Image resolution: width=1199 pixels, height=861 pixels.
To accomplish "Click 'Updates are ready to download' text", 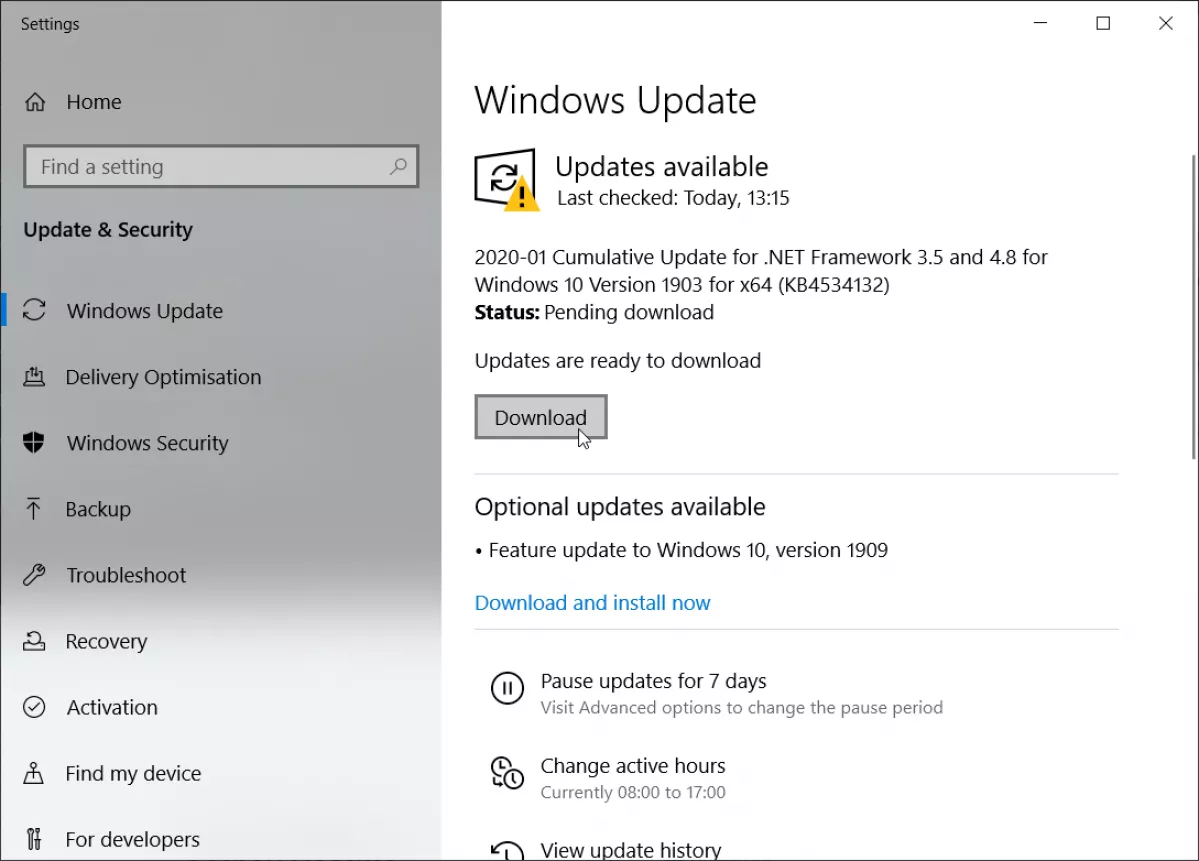I will pos(618,360).
